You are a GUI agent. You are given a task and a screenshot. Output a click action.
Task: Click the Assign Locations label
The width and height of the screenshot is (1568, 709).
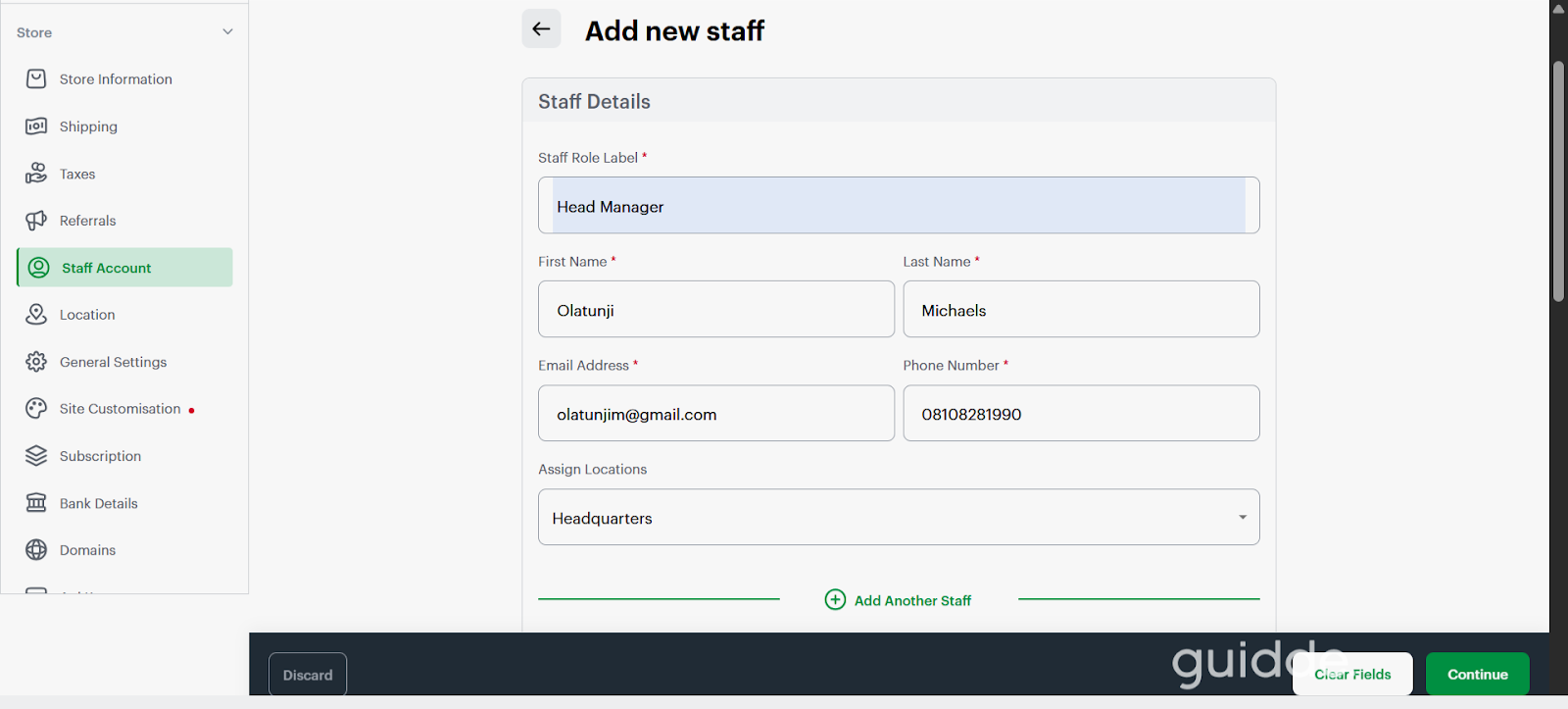(x=592, y=469)
